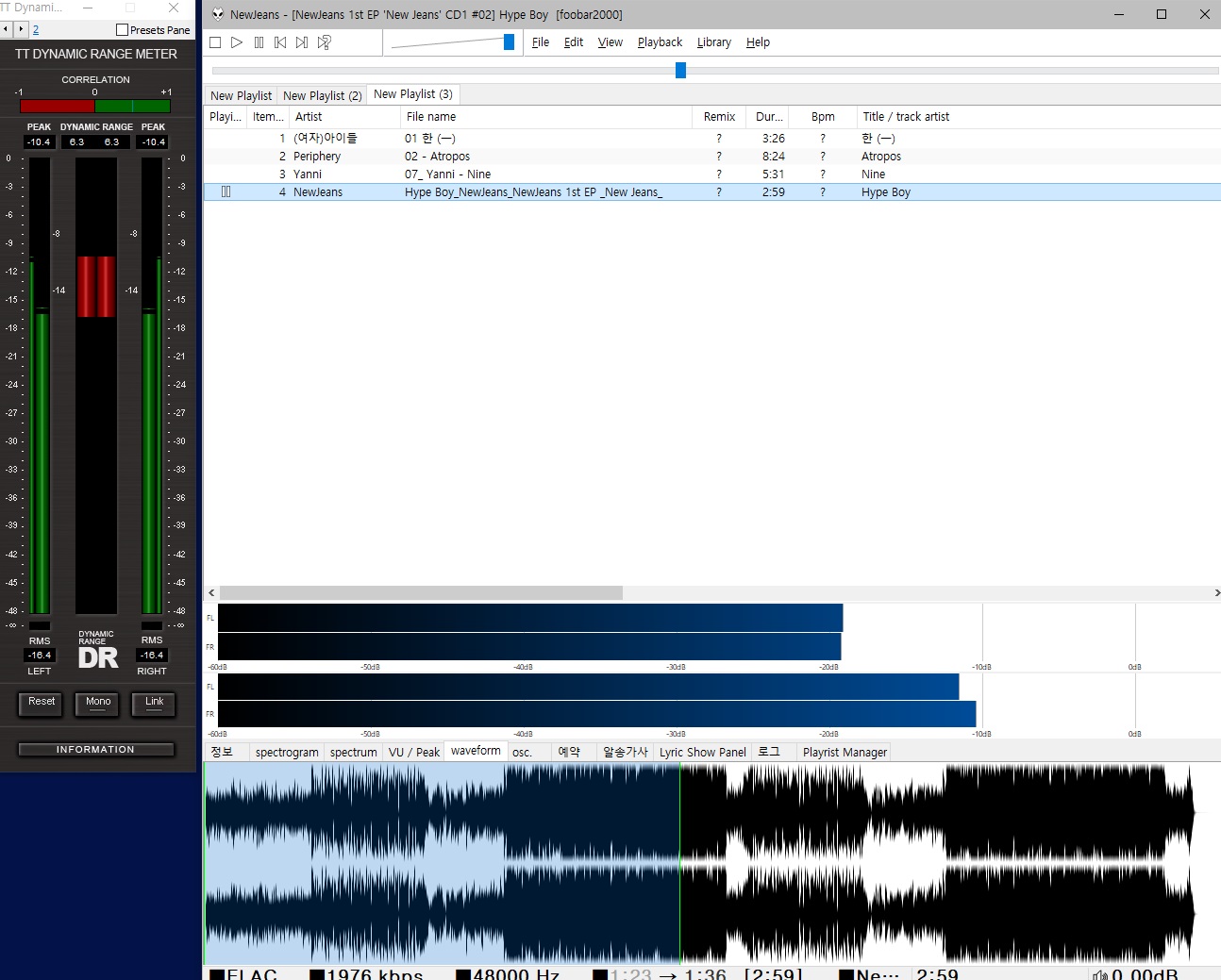This screenshot has width=1221, height=980.
Task: Click the waveform at the green playback cursor
Action: [680, 863]
